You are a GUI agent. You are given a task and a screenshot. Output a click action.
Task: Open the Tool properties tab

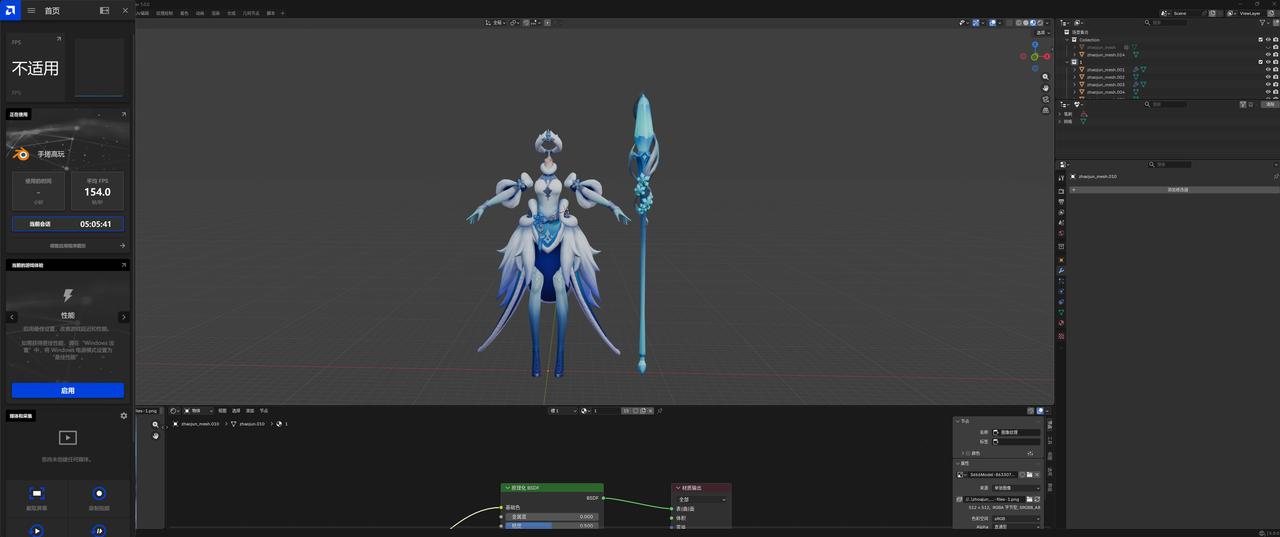1061,178
